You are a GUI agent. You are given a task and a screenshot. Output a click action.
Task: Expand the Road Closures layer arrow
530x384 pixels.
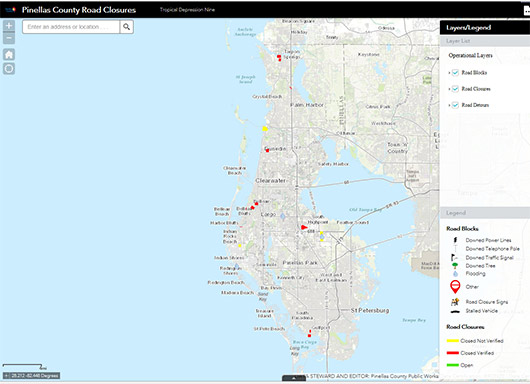pos(449,89)
